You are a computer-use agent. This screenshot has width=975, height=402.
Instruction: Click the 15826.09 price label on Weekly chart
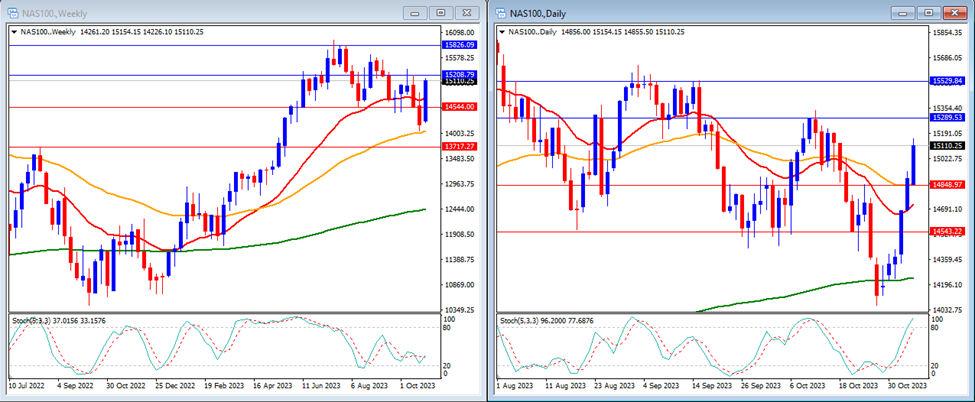458,45
